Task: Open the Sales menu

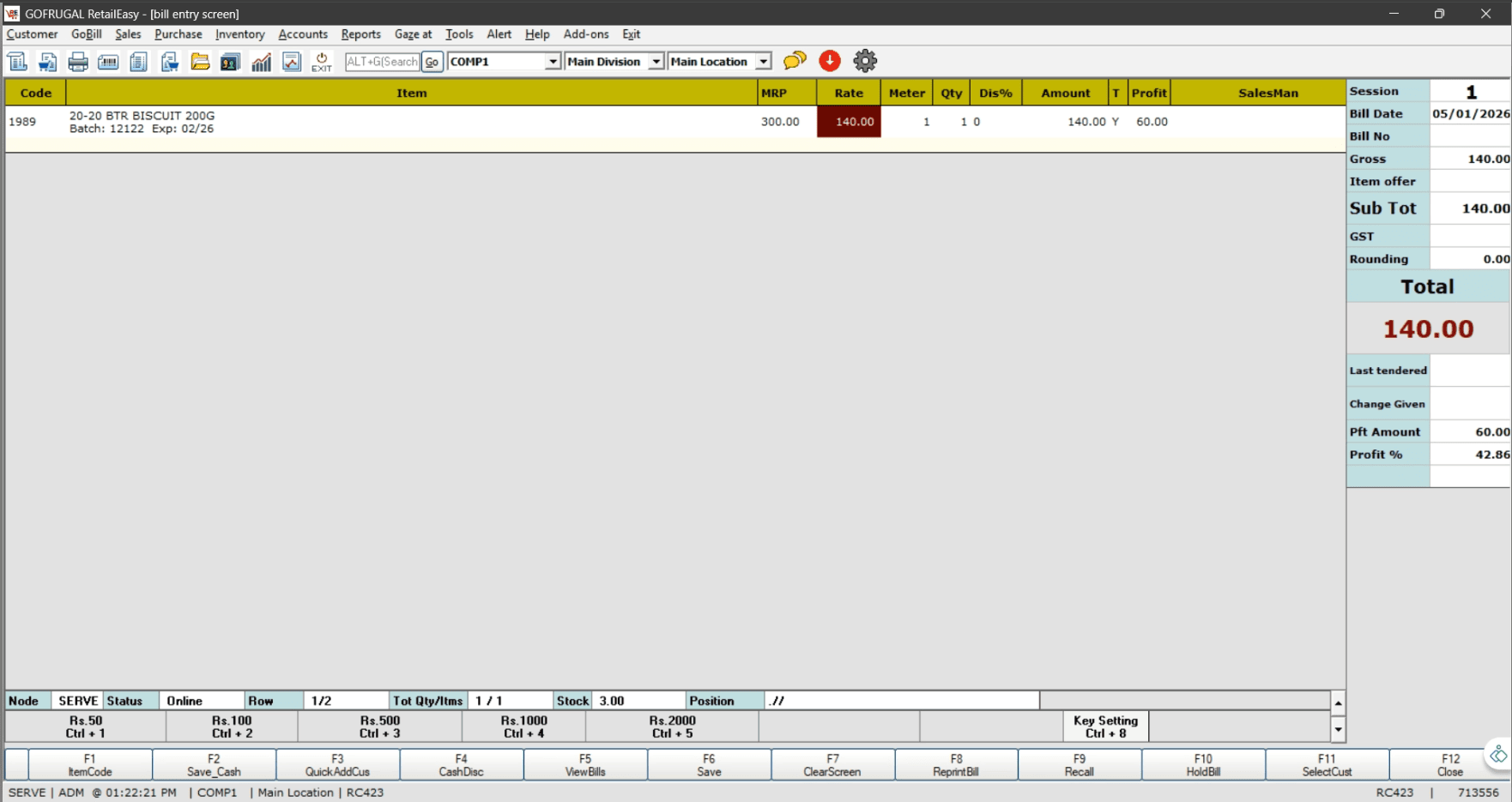Action: pyautogui.click(x=128, y=34)
